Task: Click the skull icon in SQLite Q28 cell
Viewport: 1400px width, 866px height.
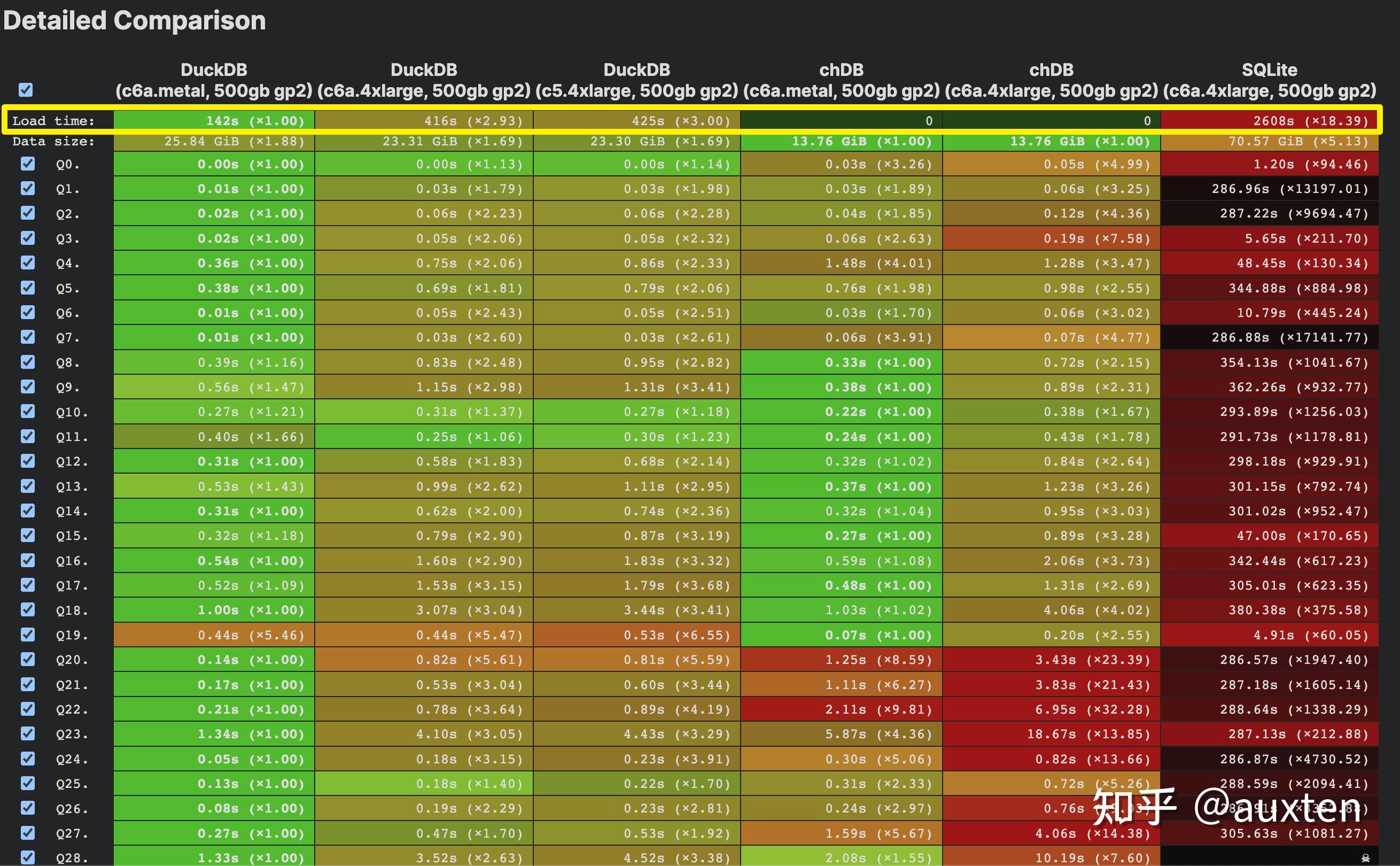Action: 1365,857
